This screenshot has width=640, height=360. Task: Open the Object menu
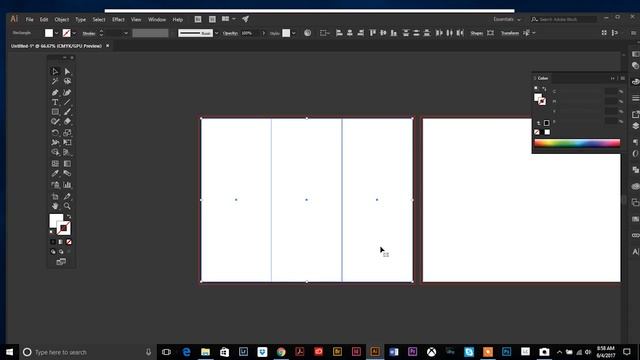62,19
